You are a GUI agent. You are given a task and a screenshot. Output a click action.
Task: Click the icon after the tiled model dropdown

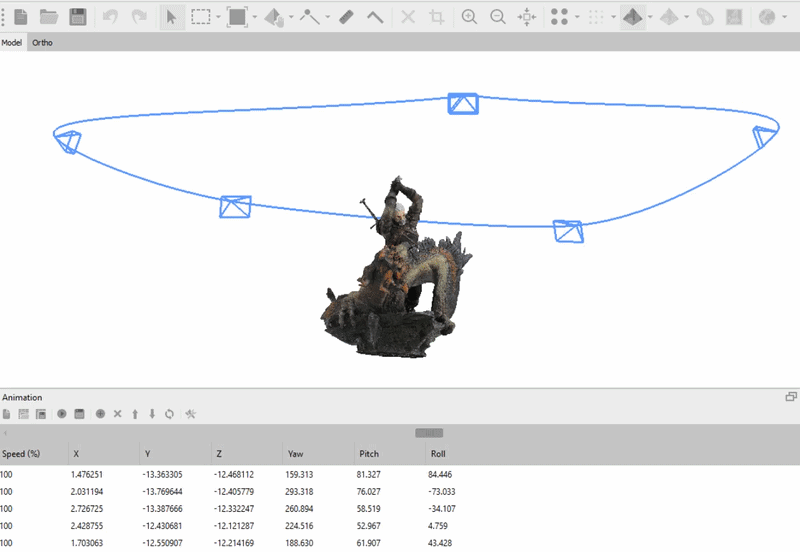[706, 17]
